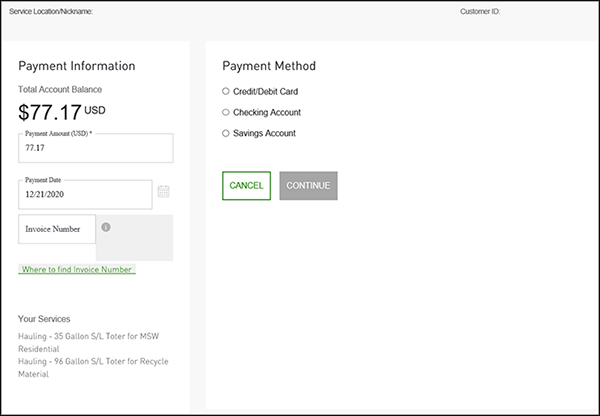The height and width of the screenshot is (416, 600).
Task: Open the Payment Date calendar picker
Action: (x=164, y=191)
